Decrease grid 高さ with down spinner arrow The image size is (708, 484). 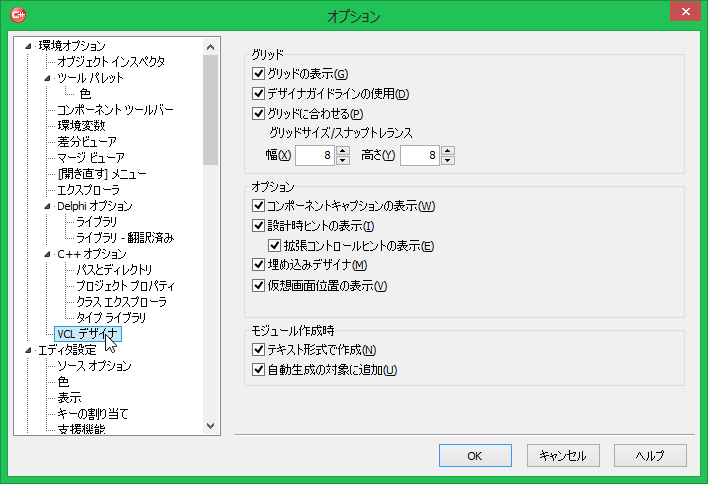448,160
